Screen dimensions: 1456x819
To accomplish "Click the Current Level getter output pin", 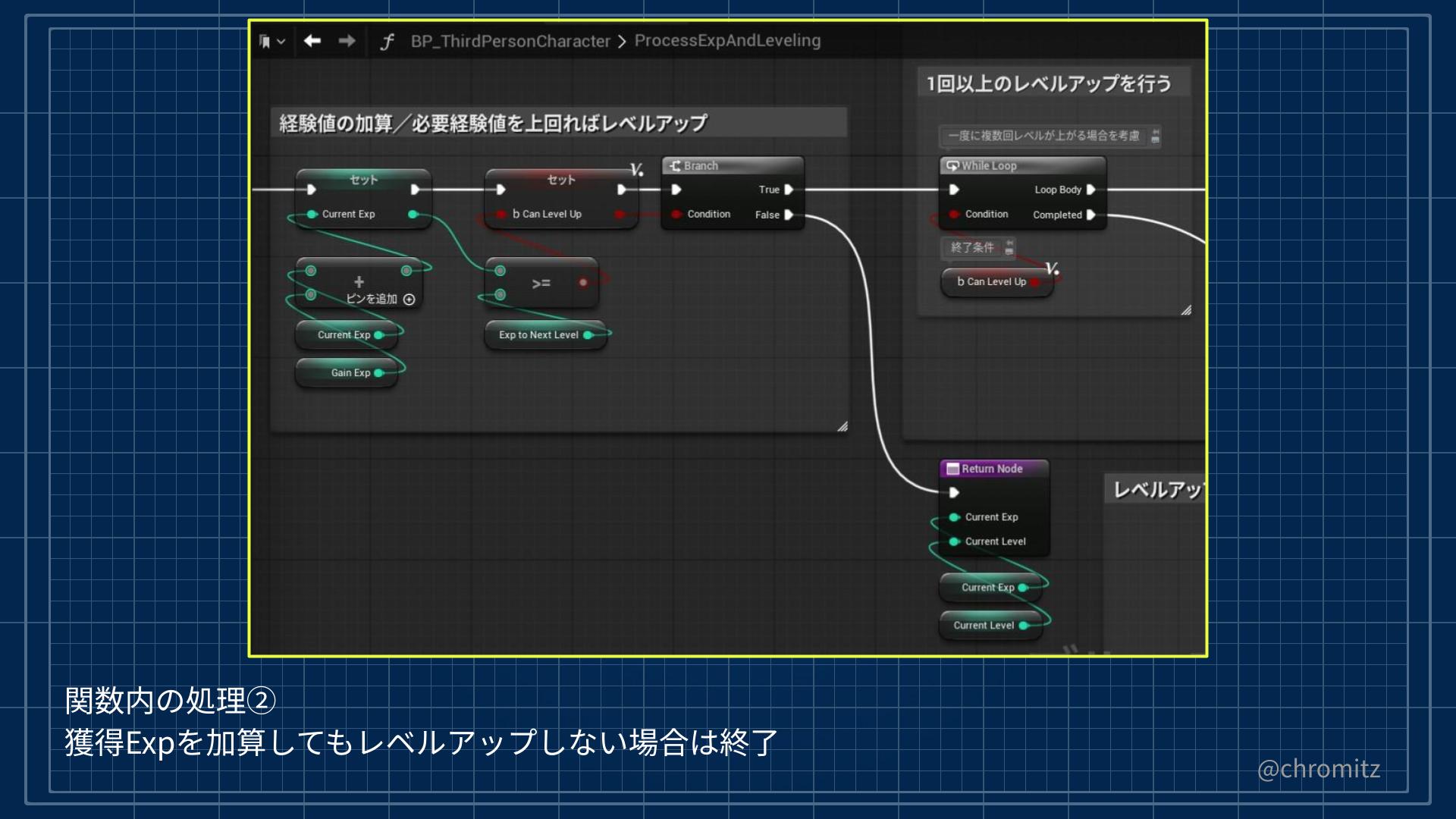I will click(1023, 626).
